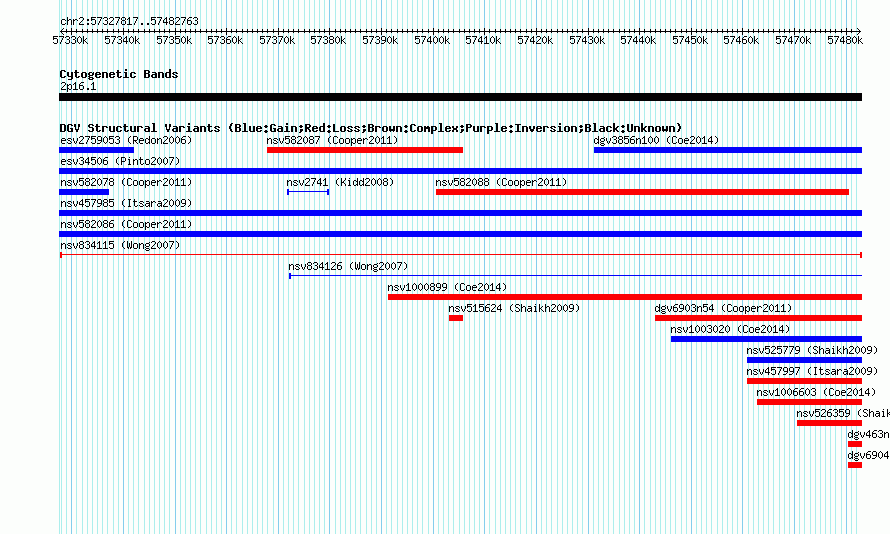Open the dgv463n variant label
Viewport: 890px width, 534px height.
868,434
